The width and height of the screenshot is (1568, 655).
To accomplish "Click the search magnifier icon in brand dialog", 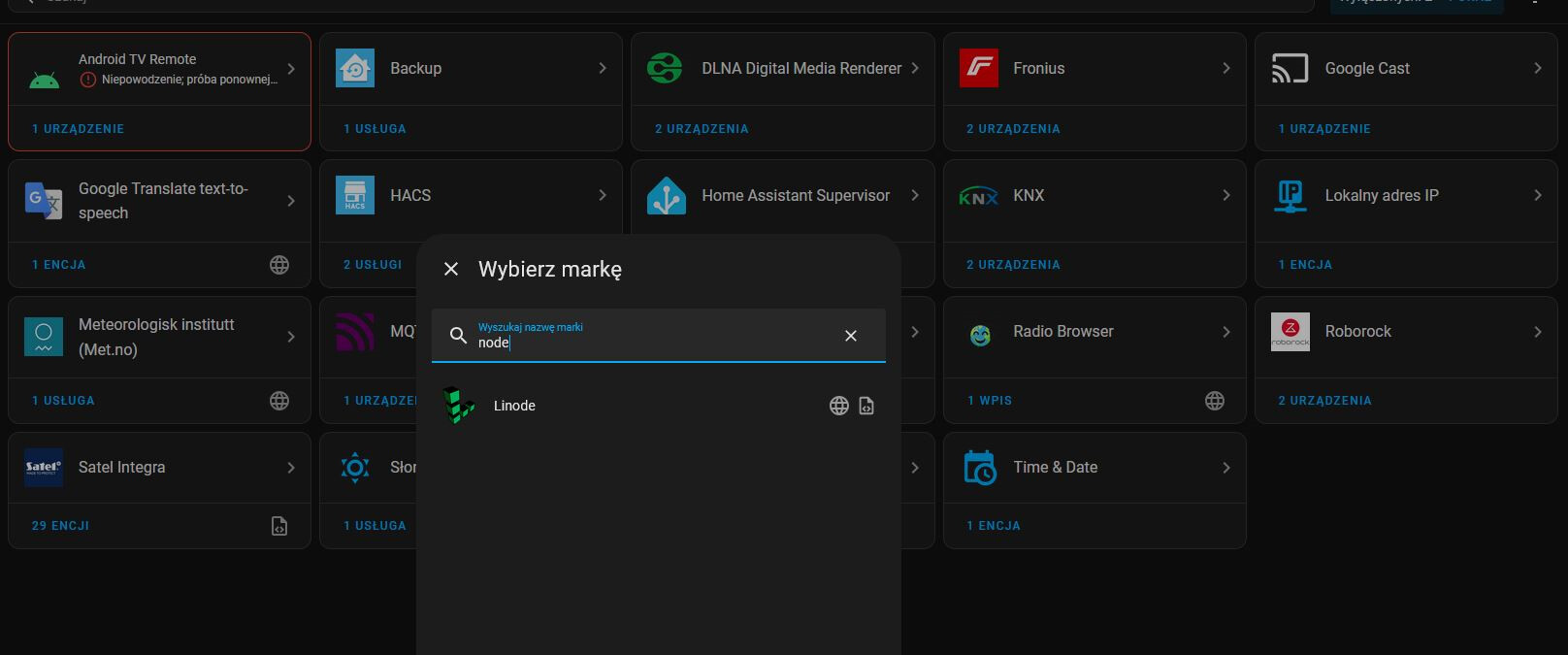I will pos(459,336).
